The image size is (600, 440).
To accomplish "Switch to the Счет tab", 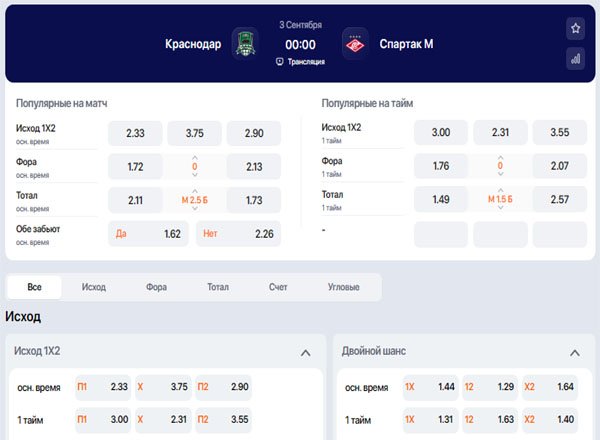I will tap(278, 287).
